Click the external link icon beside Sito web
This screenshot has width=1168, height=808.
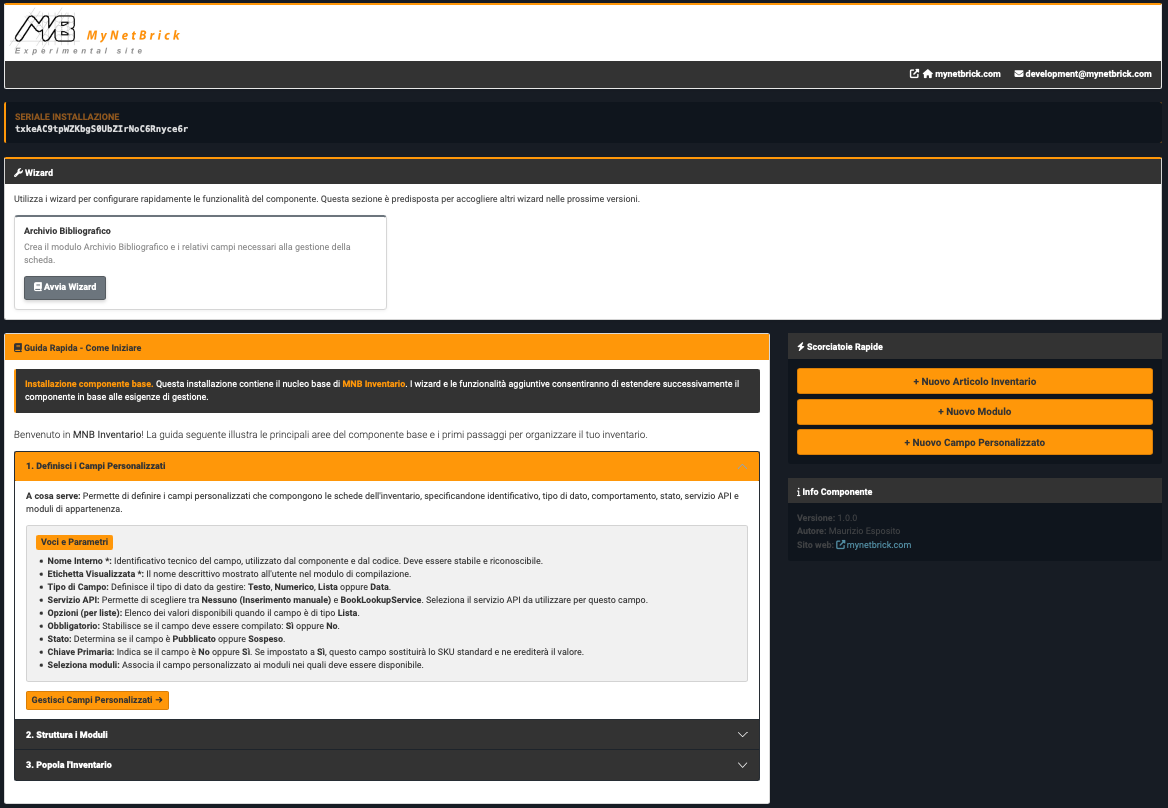pyautogui.click(x=840, y=545)
